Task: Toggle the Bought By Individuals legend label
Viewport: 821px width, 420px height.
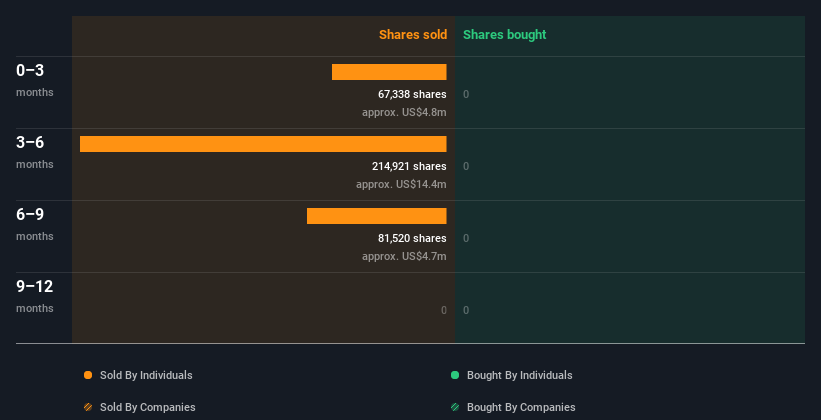Action: [x=519, y=375]
